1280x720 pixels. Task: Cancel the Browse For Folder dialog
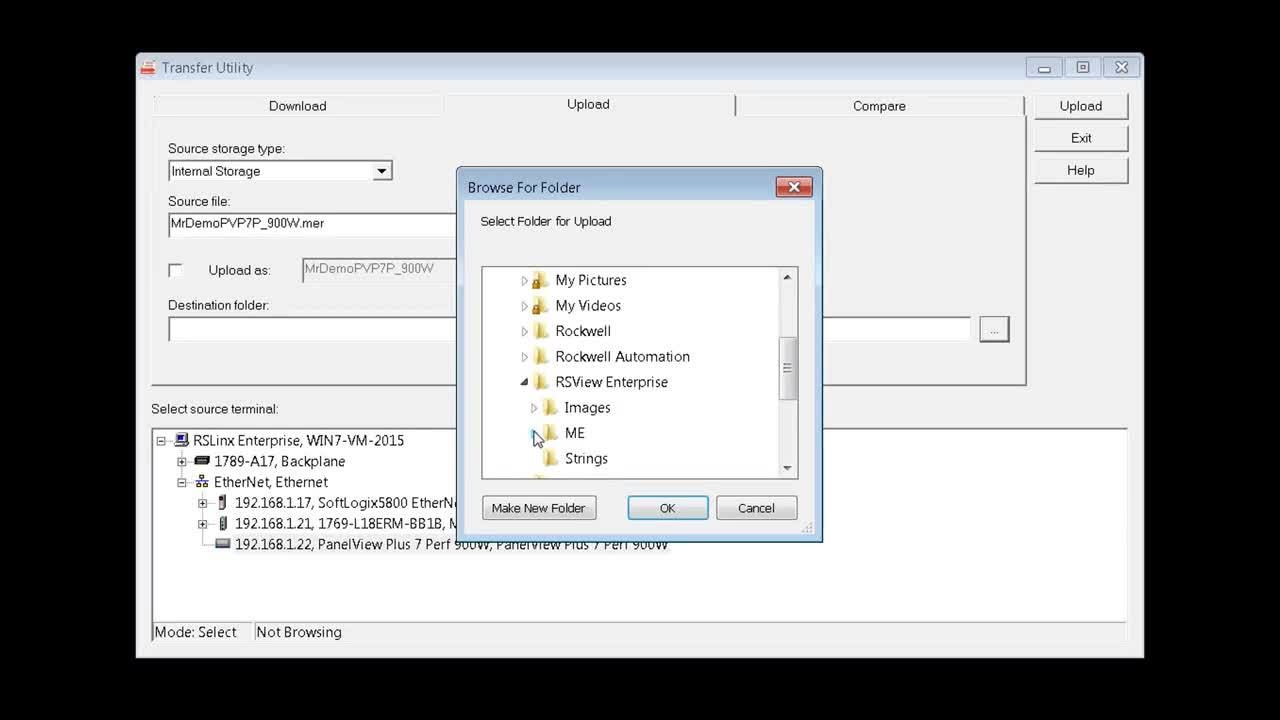[756, 508]
